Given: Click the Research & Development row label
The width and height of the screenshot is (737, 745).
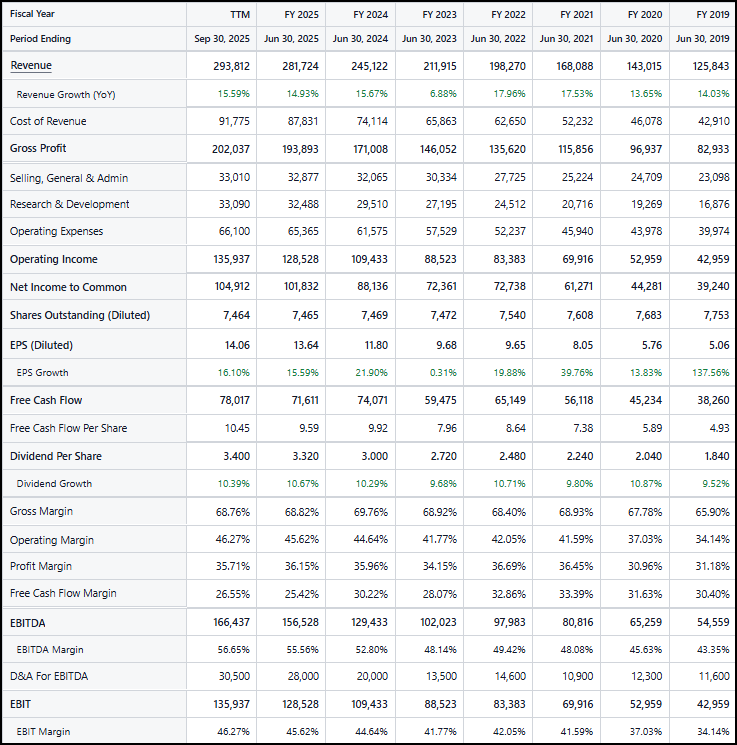Looking at the screenshot, I should pos(70,204).
